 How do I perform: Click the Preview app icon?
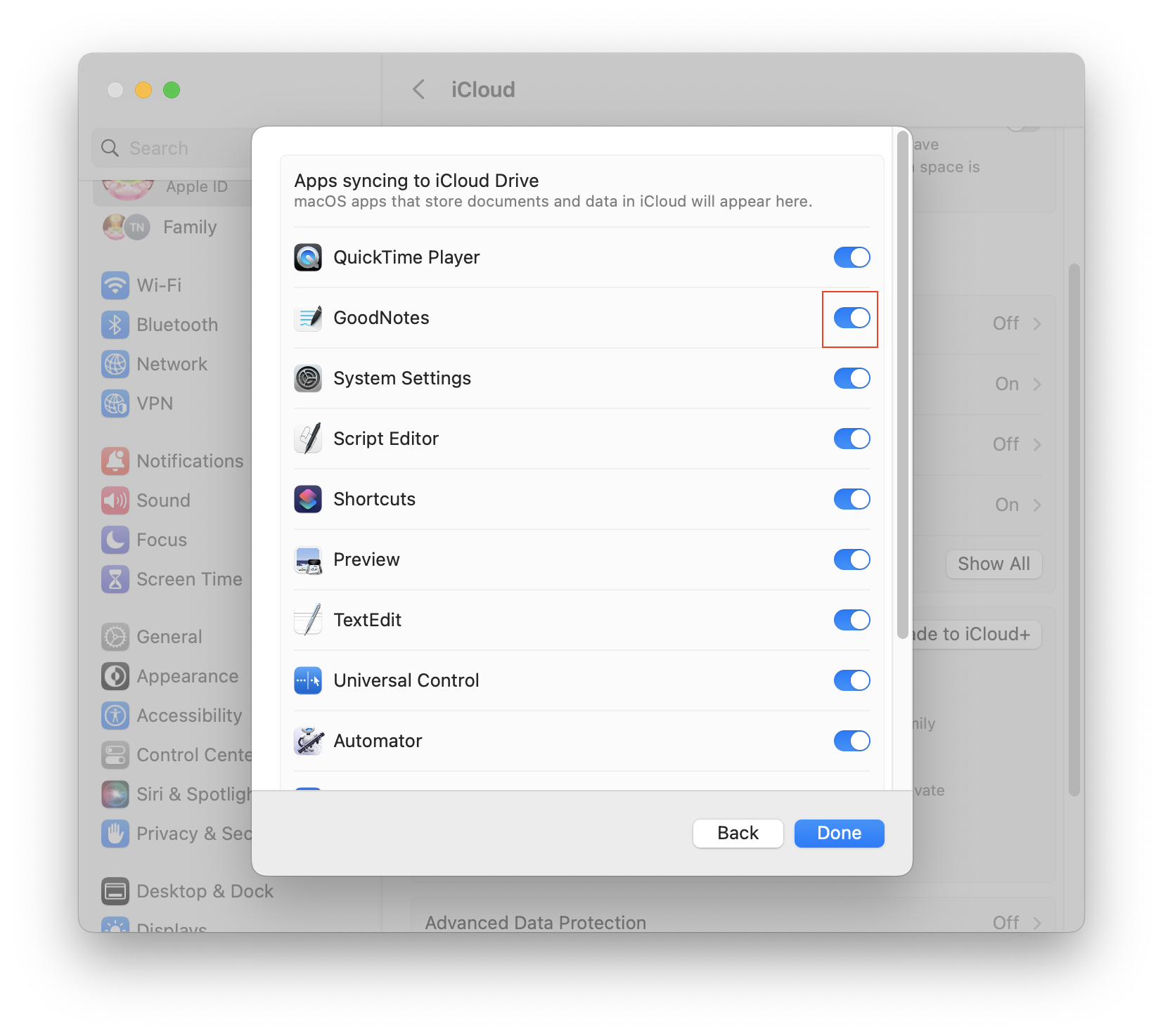point(308,559)
